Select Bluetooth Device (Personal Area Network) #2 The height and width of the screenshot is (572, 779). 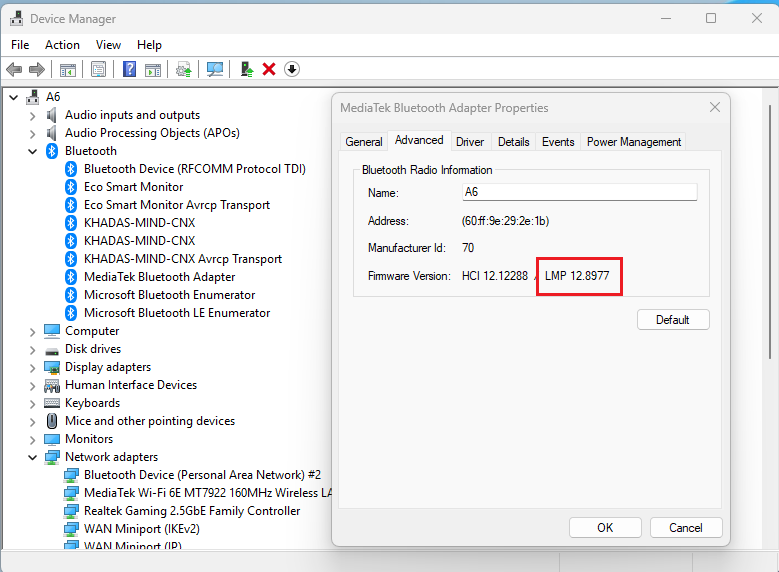(x=202, y=475)
